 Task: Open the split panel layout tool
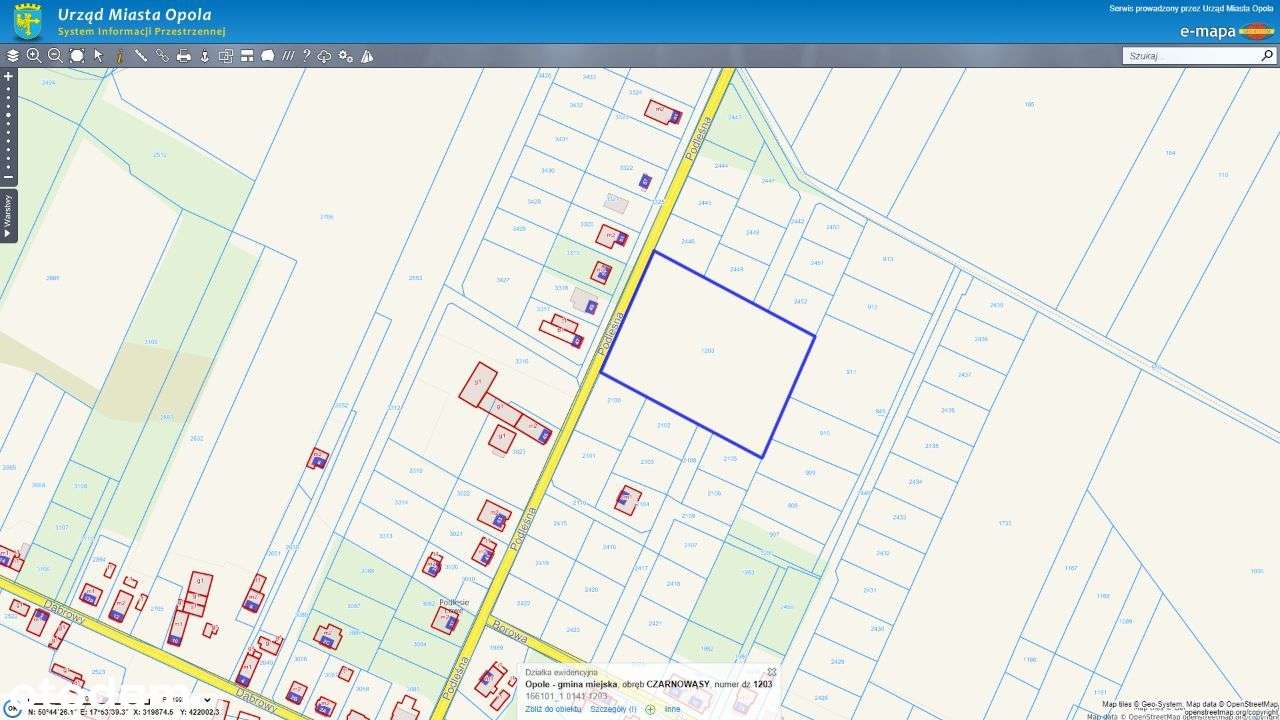pyautogui.click(x=247, y=56)
